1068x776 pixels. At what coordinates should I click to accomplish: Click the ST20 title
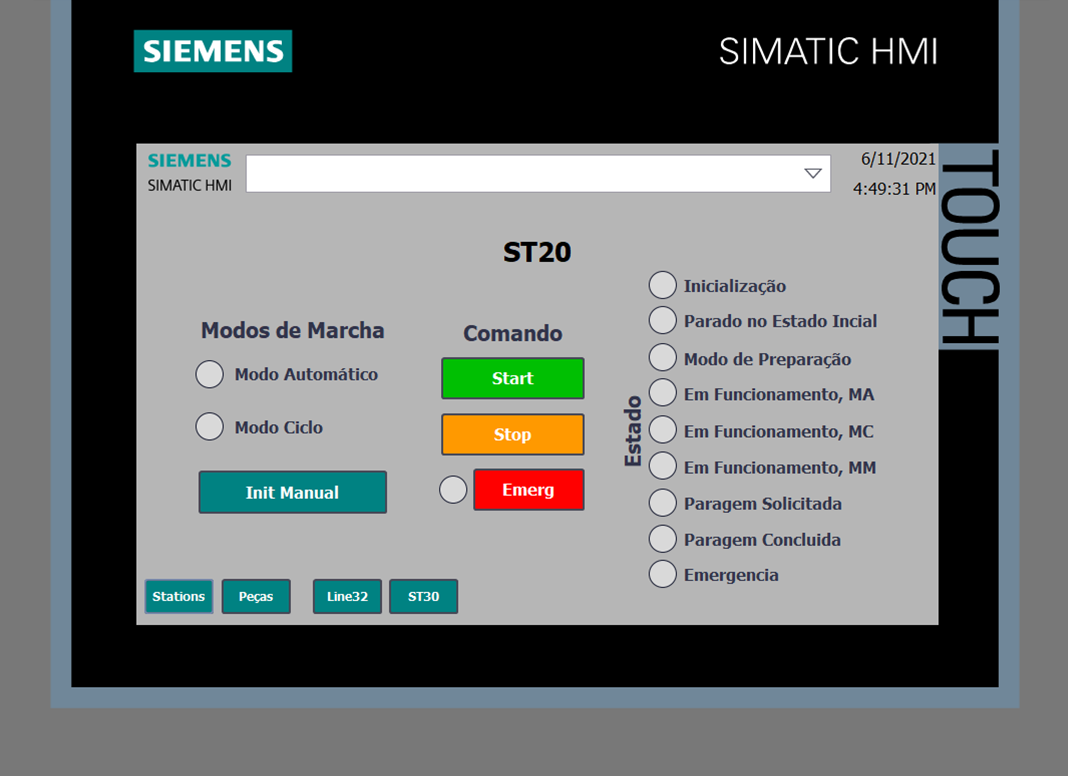[x=537, y=252]
